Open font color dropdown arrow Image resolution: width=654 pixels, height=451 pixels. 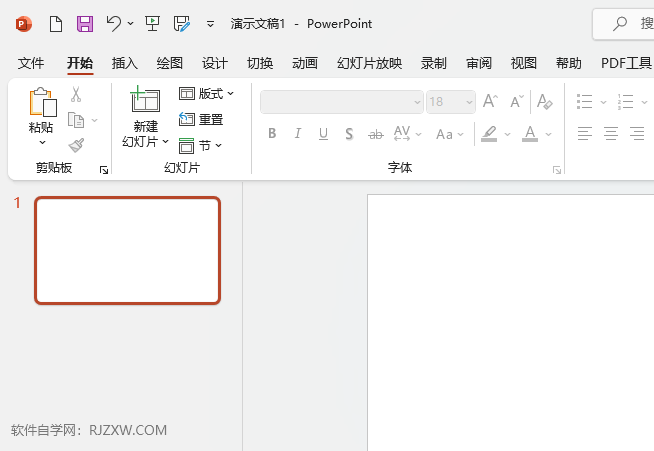tap(548, 134)
